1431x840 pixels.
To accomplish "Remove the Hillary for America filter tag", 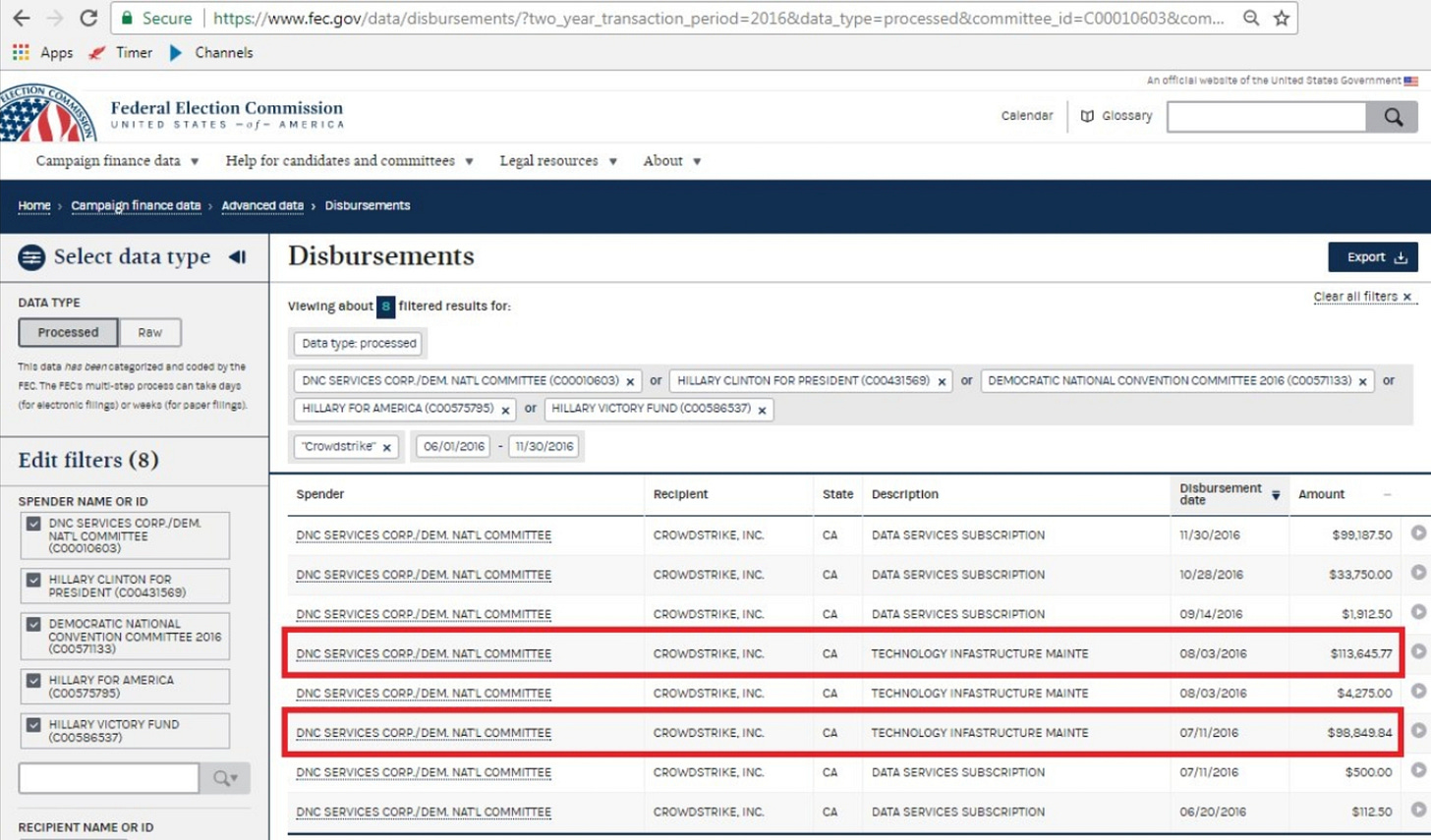I will [505, 410].
